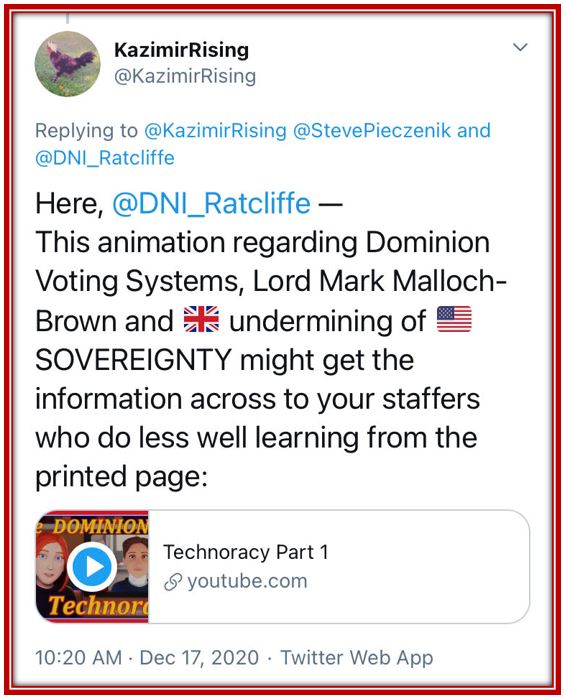Click the red-haired cartoon character in thumbnail
Viewport: 566px width, 700px height.
(x=51, y=565)
